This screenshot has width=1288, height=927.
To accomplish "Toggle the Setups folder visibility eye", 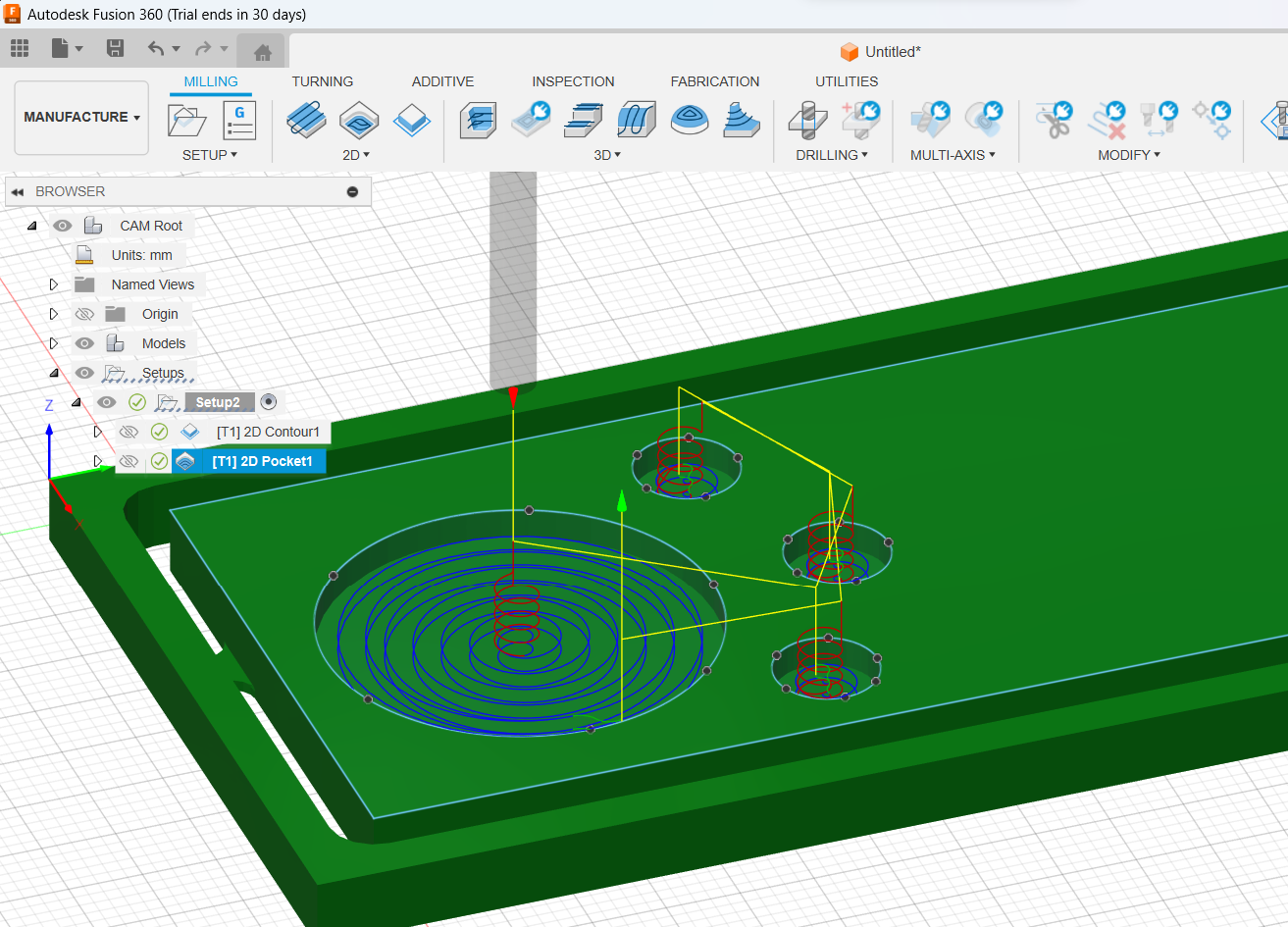I will point(84,373).
